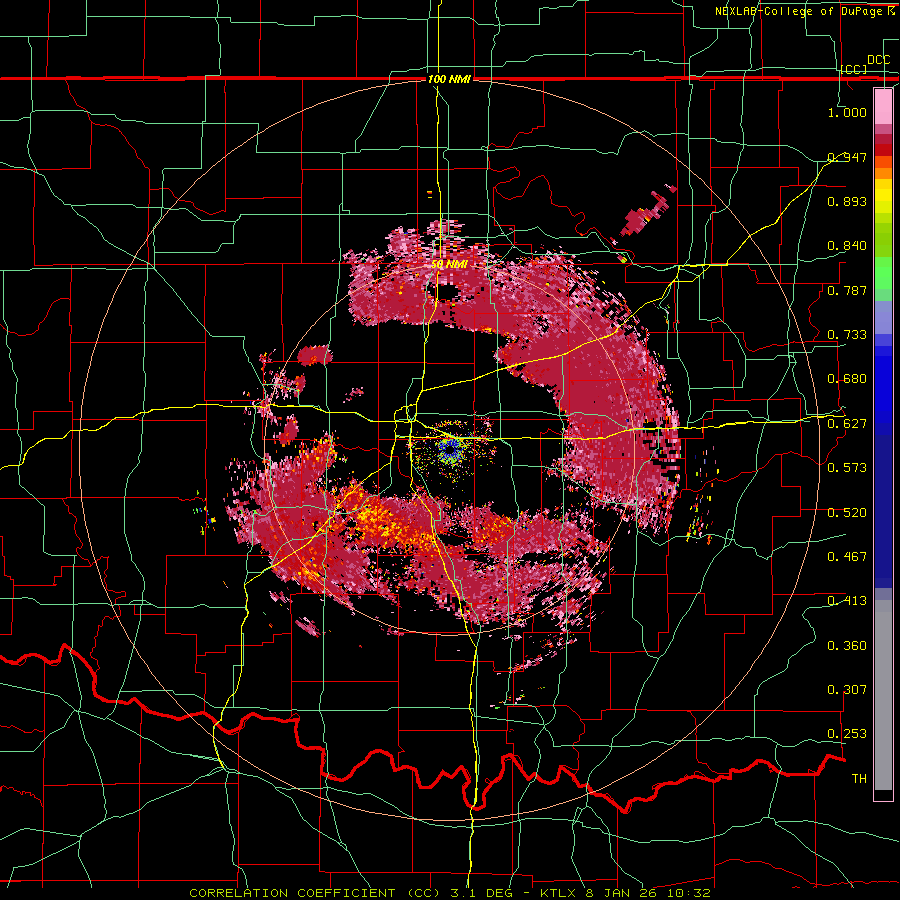Click the KTLX station identifier in the caption
900x900 pixels.
[558, 893]
